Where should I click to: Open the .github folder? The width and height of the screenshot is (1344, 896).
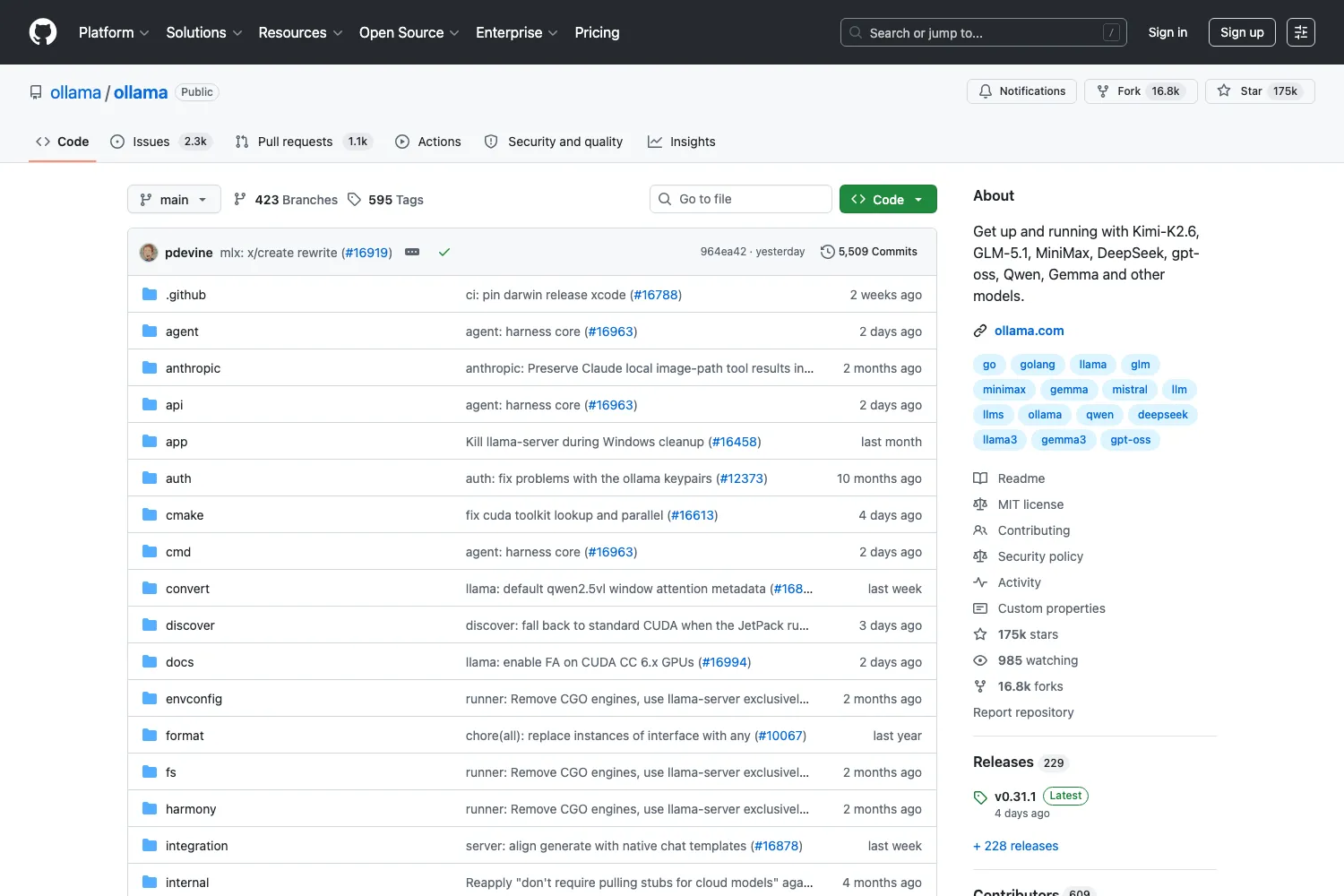click(x=185, y=295)
